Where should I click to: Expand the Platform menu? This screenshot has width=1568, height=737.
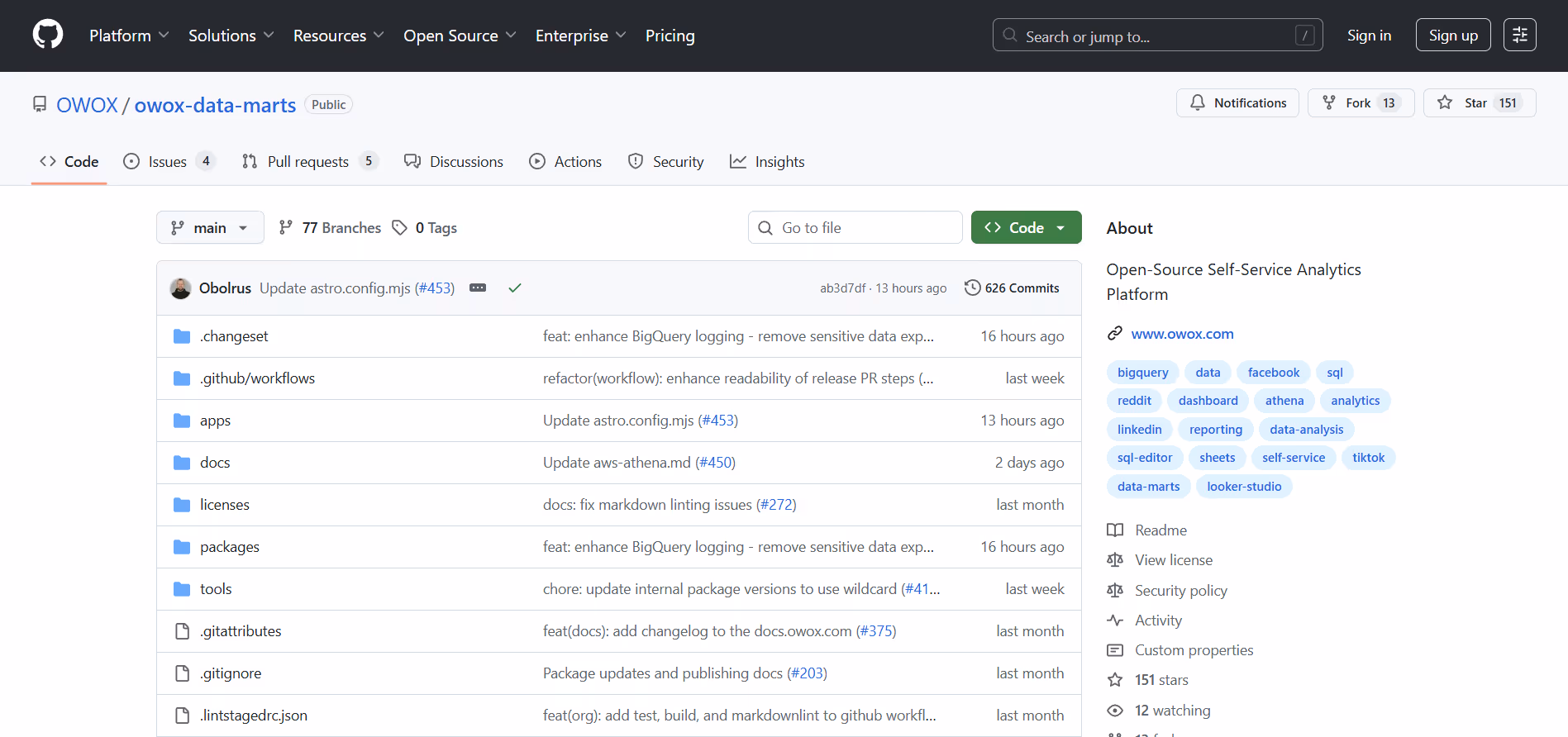point(129,36)
